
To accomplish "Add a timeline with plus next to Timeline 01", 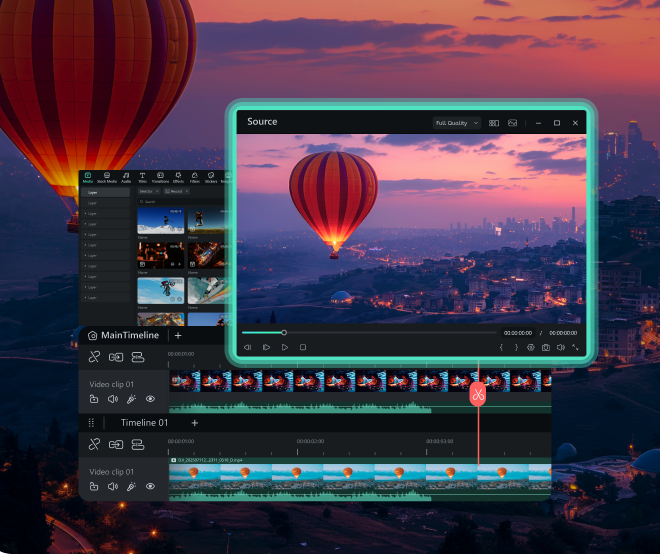I will pos(194,423).
